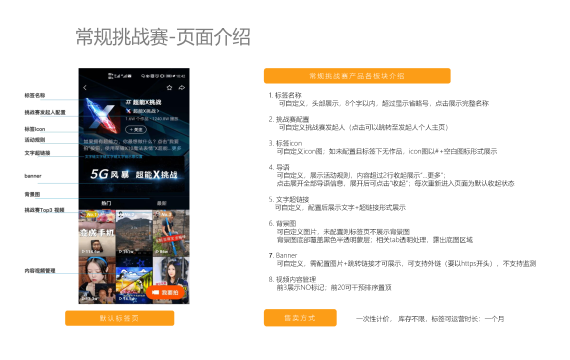Select the 挑战赛发起人配置 annotation label
Viewport: 570px width, 360px height.
pyautogui.click(x=45, y=112)
